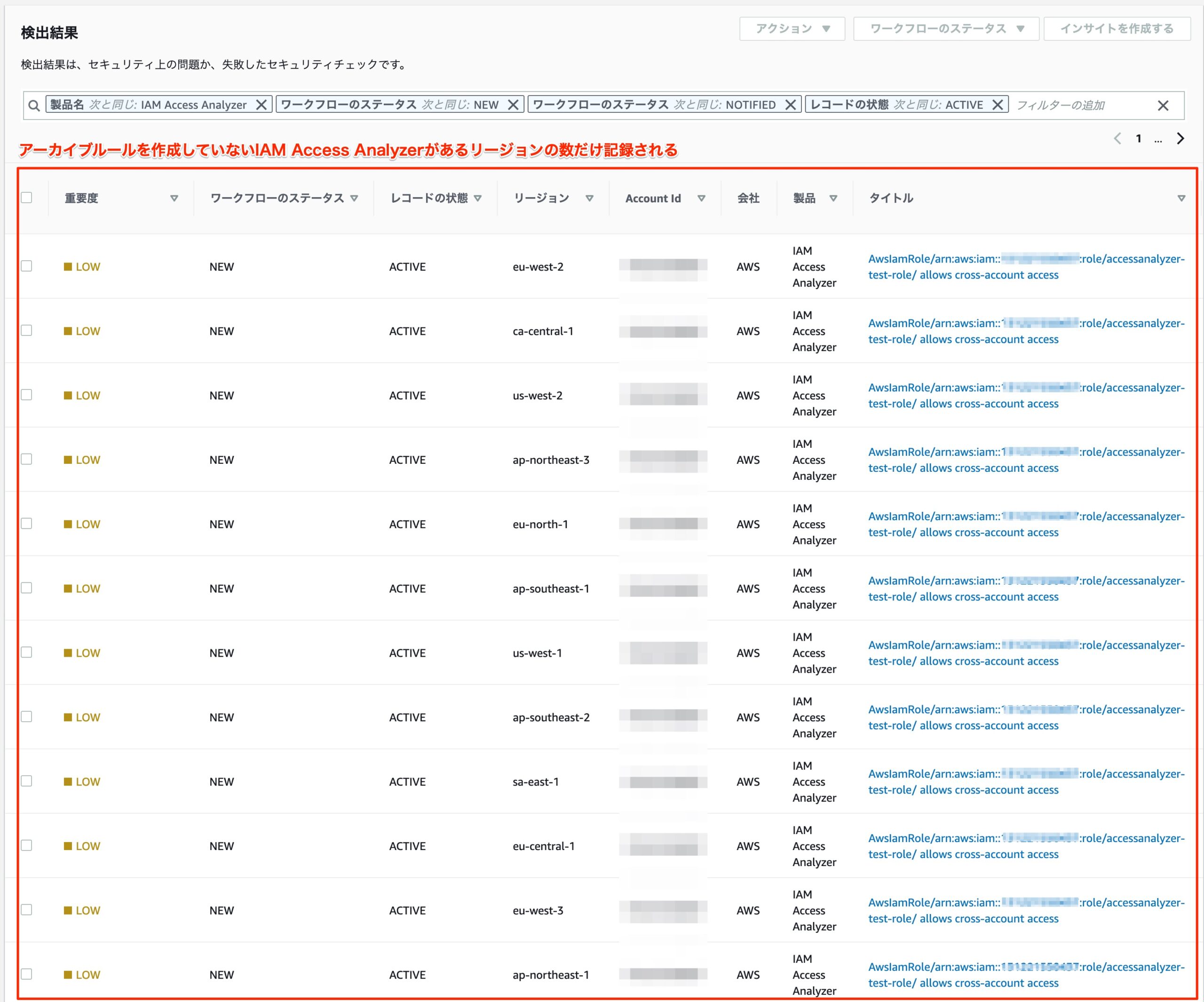This screenshot has width=1204, height=1002.
Task: Open the eu-west-2 finding title link
Action: point(1026,267)
